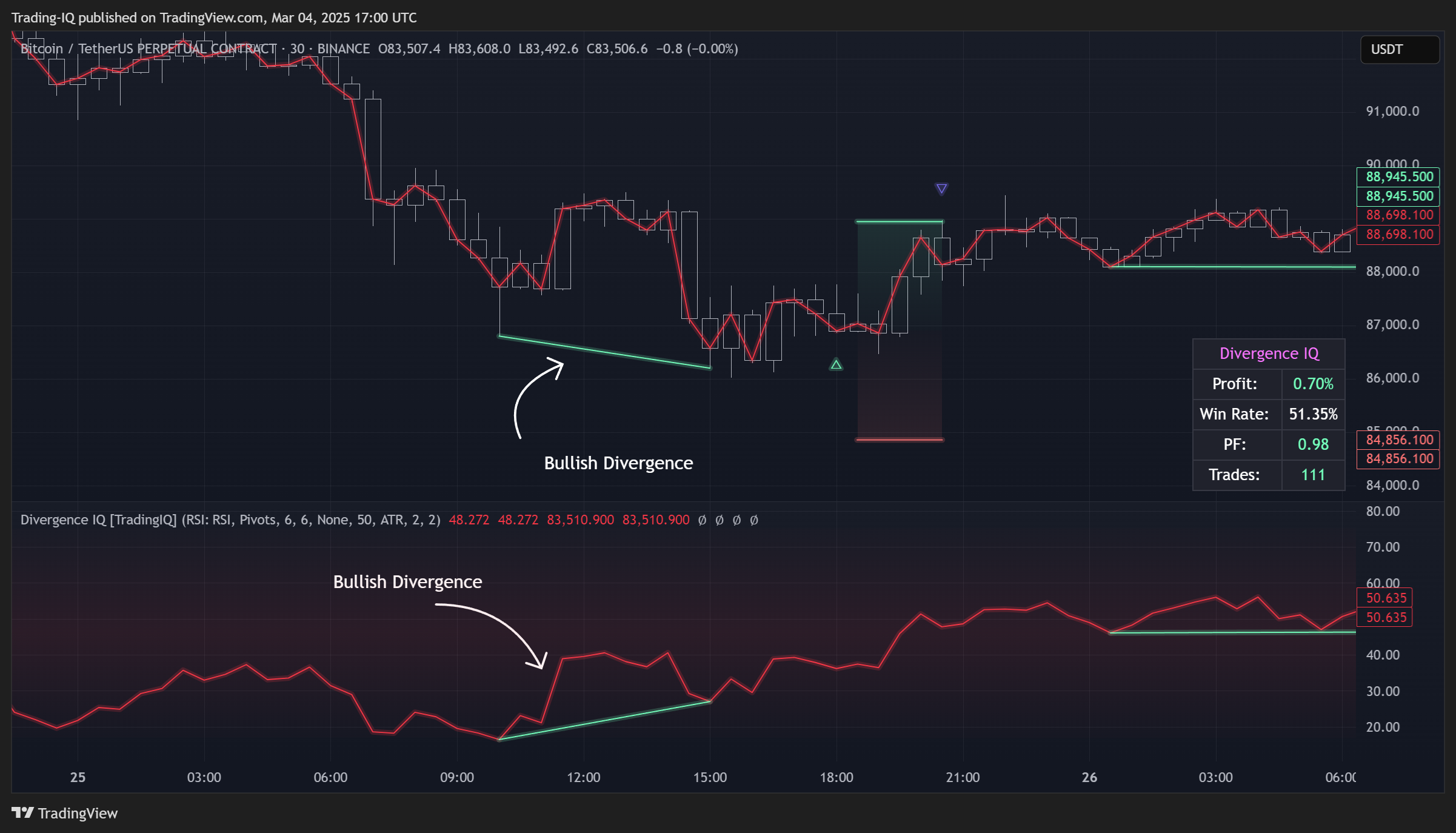This screenshot has width=1456, height=833.
Task: Click the green take-profit line of trade box
Action: [x=900, y=221]
